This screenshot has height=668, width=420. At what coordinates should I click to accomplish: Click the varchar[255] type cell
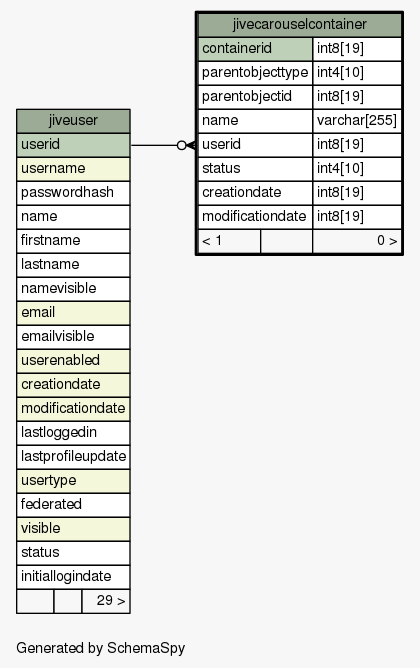(357, 121)
